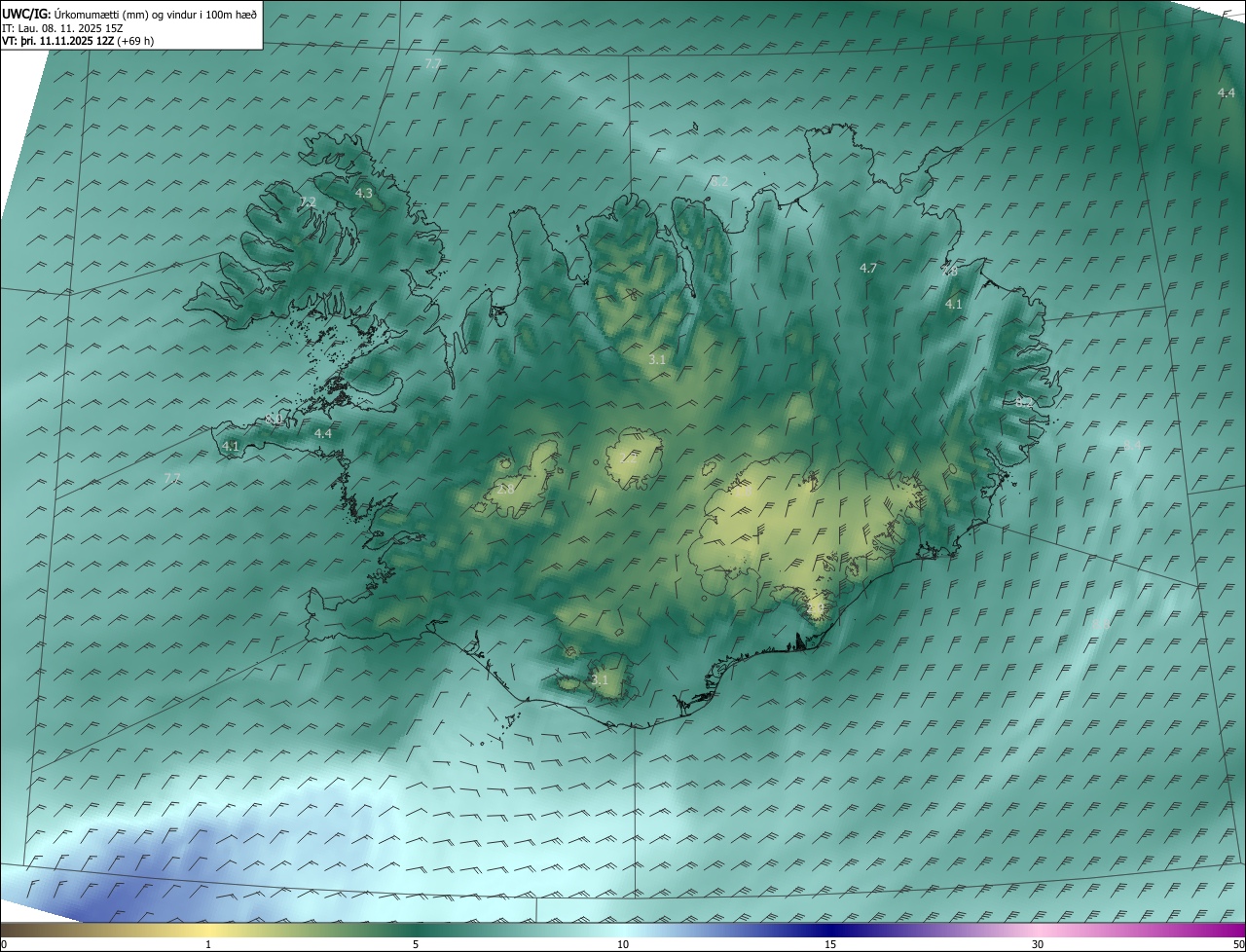Click the 'IT: Lau. 08. 11. 2025 15Z' line
1246x952 pixels.
pyautogui.click(x=62, y=28)
